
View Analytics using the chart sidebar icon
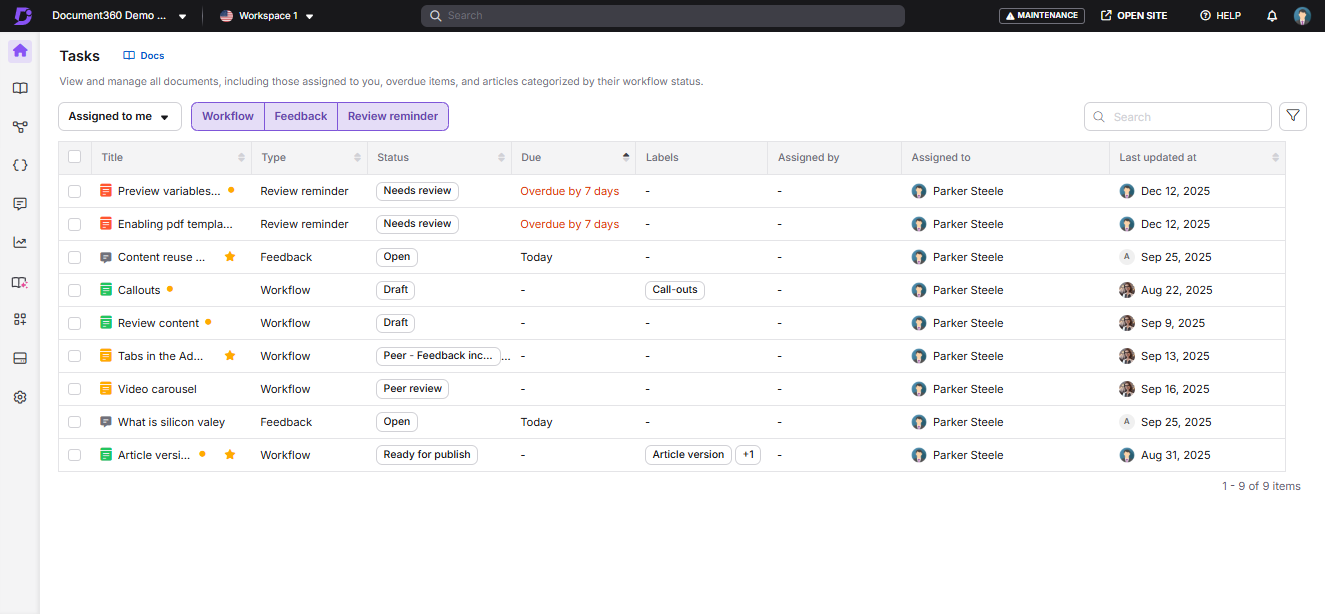click(19, 241)
